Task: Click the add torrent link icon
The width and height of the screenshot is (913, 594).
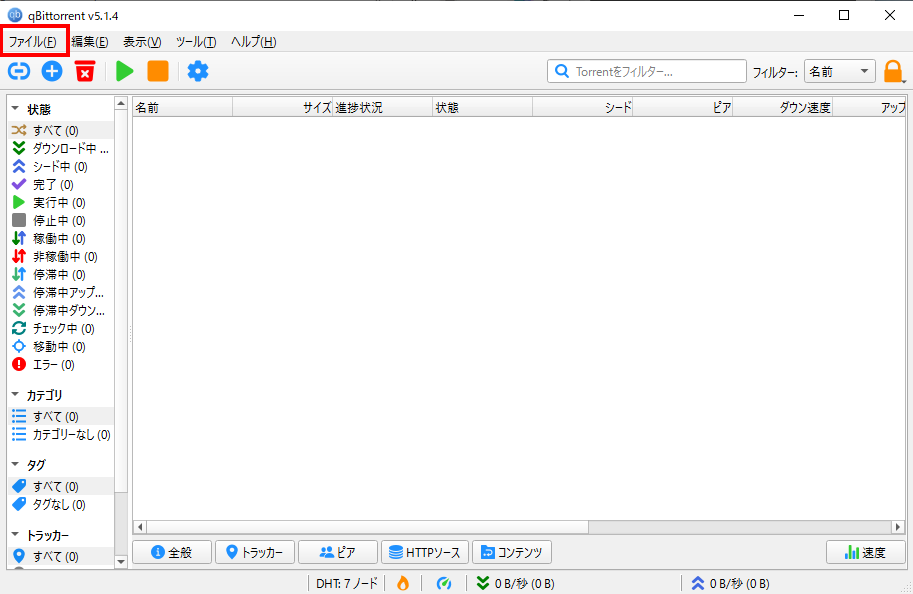Action: click(x=19, y=71)
